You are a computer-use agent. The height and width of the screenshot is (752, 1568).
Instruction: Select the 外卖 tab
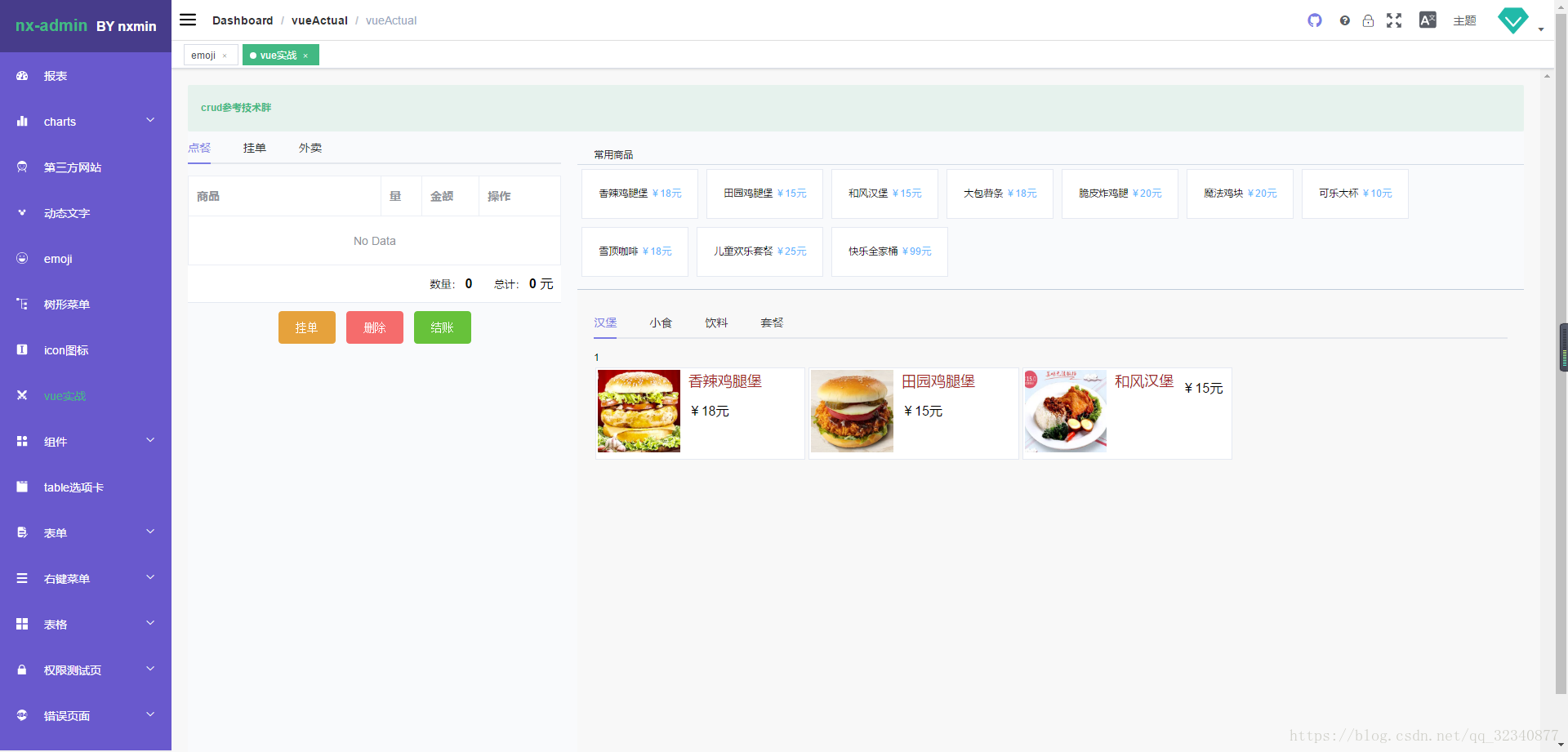(310, 148)
